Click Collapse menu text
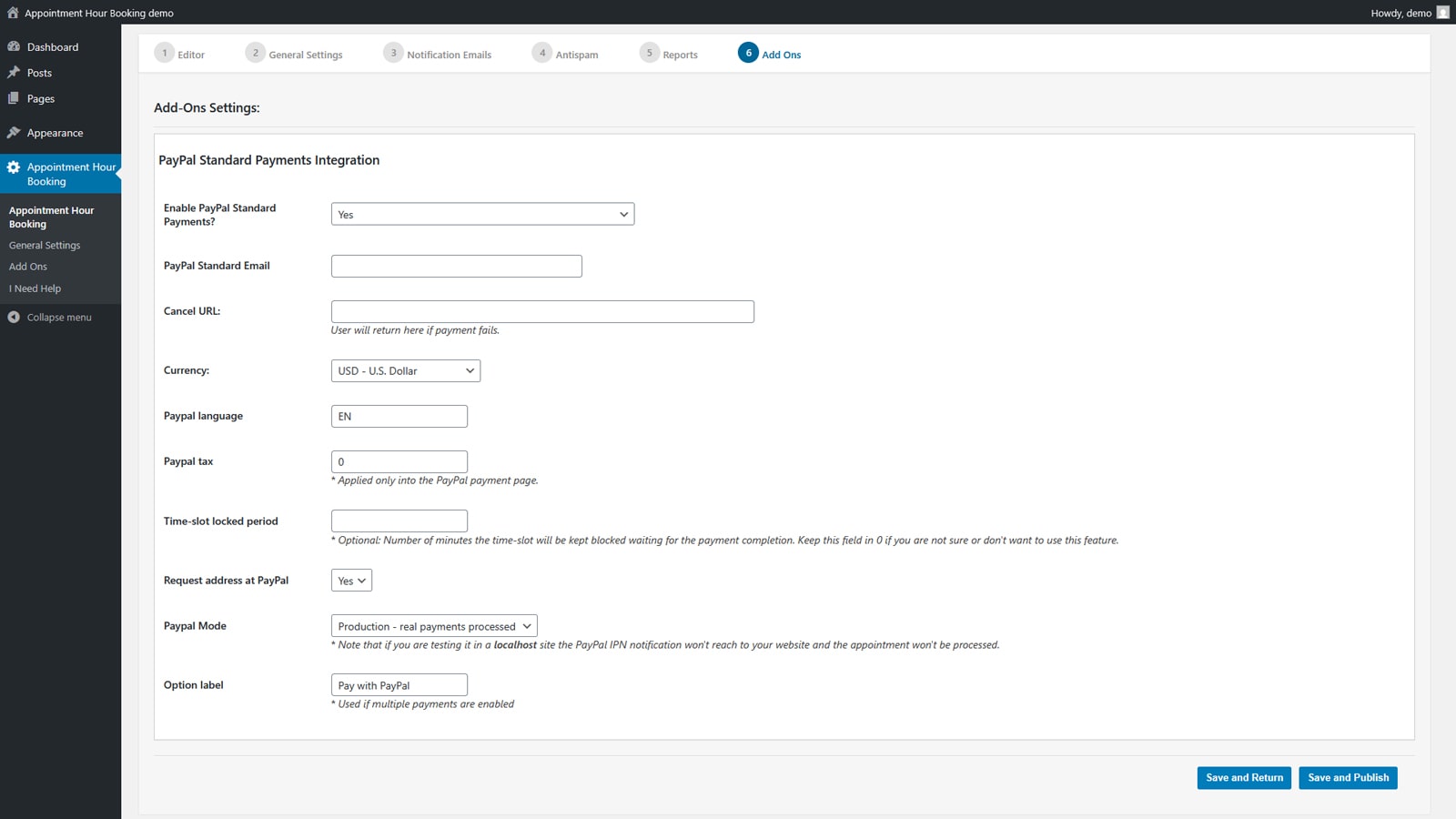This screenshot has width=1456, height=819. pyautogui.click(x=59, y=318)
